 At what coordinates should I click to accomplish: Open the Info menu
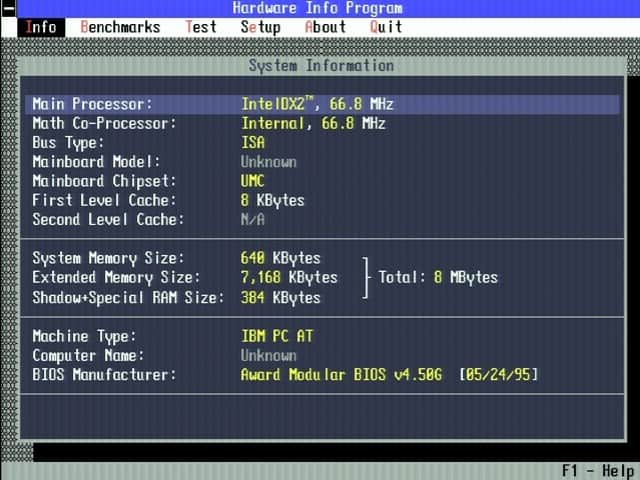[x=41, y=27]
